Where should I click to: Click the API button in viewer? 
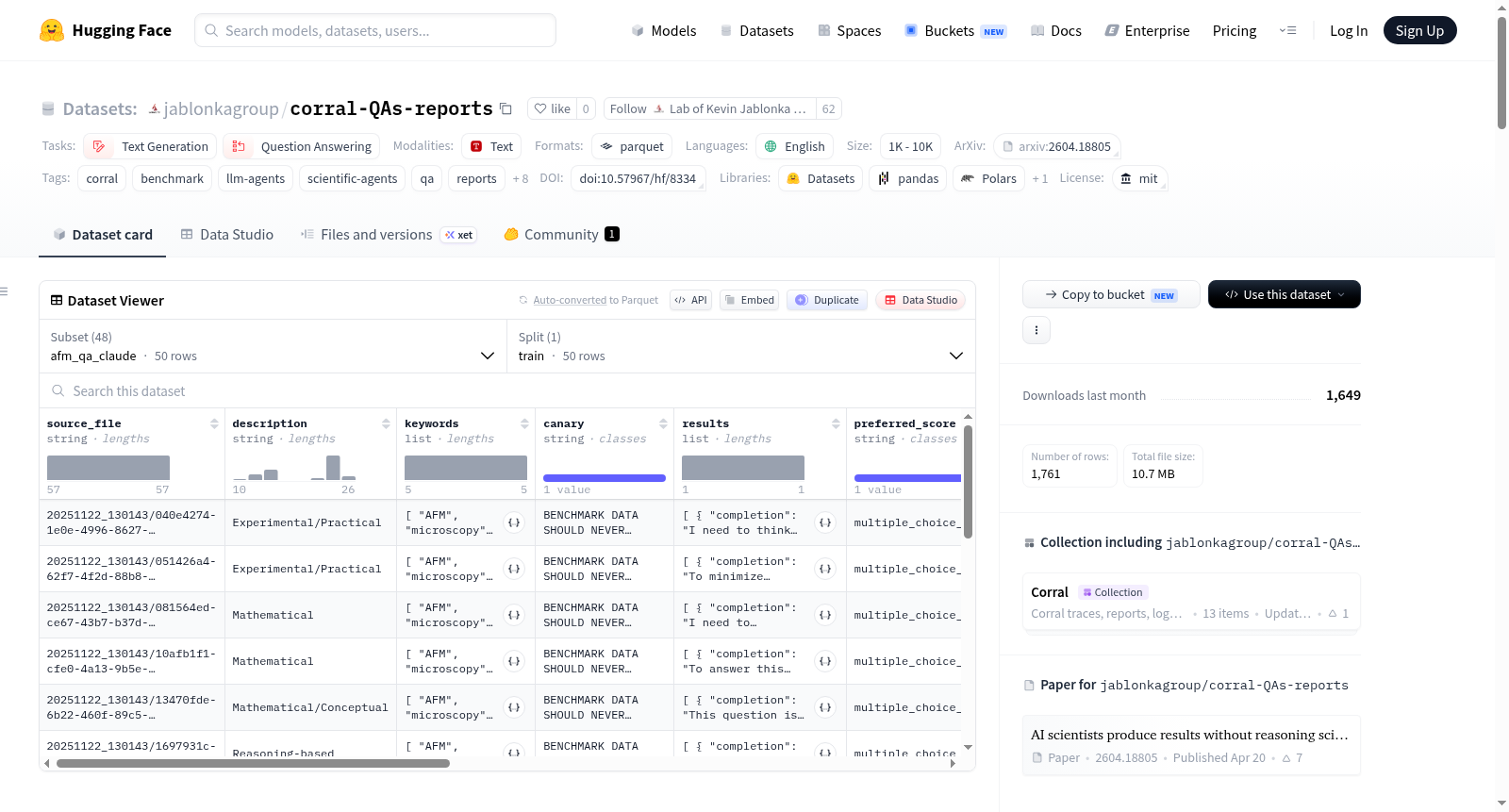pyautogui.click(x=690, y=300)
